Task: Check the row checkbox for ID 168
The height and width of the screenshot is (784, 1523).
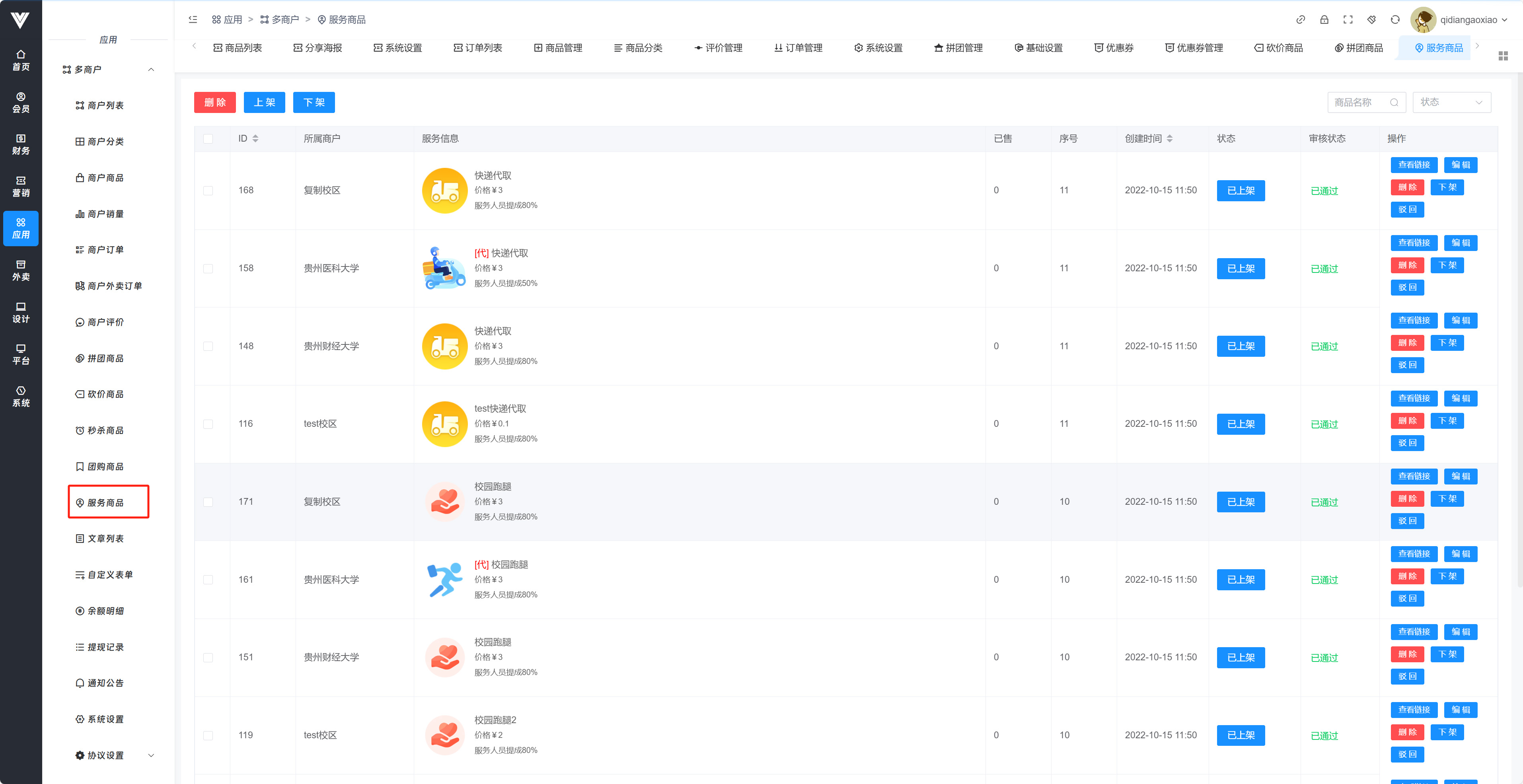Action: pos(208,191)
